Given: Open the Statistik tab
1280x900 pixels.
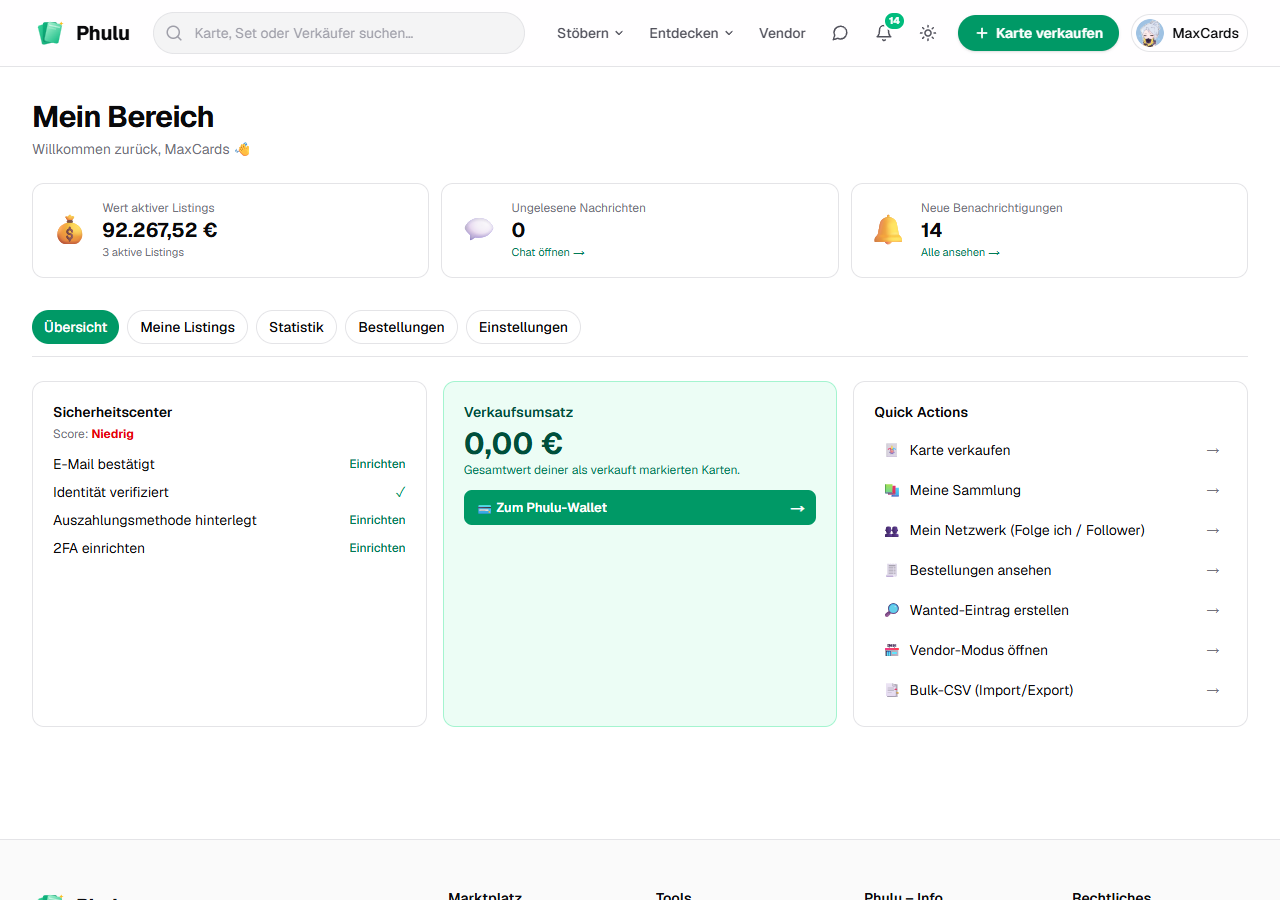Looking at the screenshot, I should click(296, 327).
